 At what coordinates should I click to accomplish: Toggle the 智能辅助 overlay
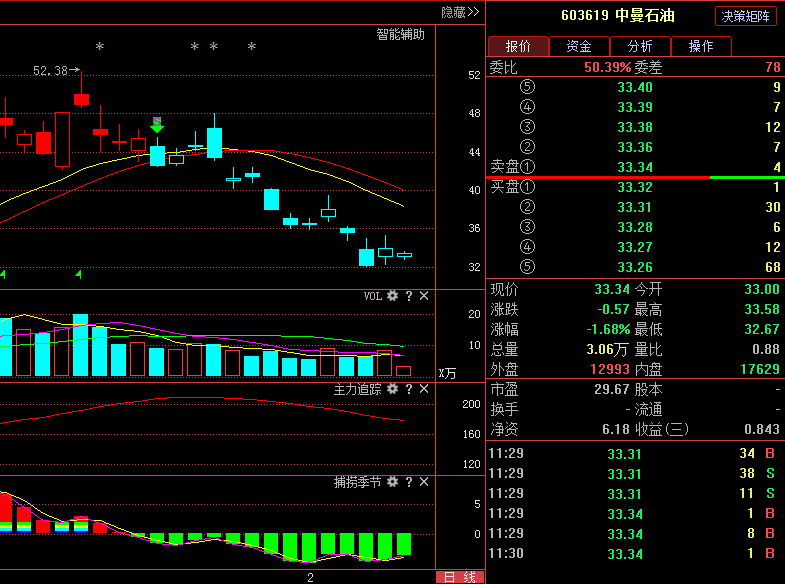[x=400, y=34]
